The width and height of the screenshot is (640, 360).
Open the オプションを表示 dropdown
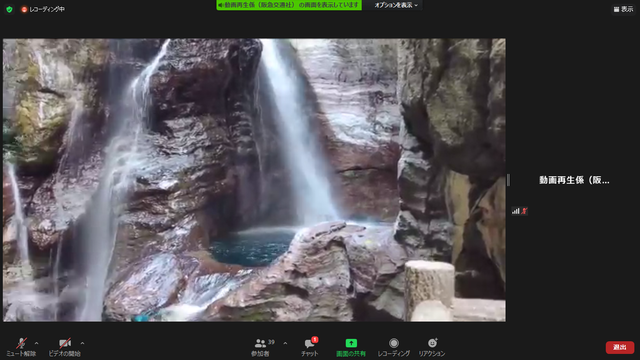(x=396, y=5)
